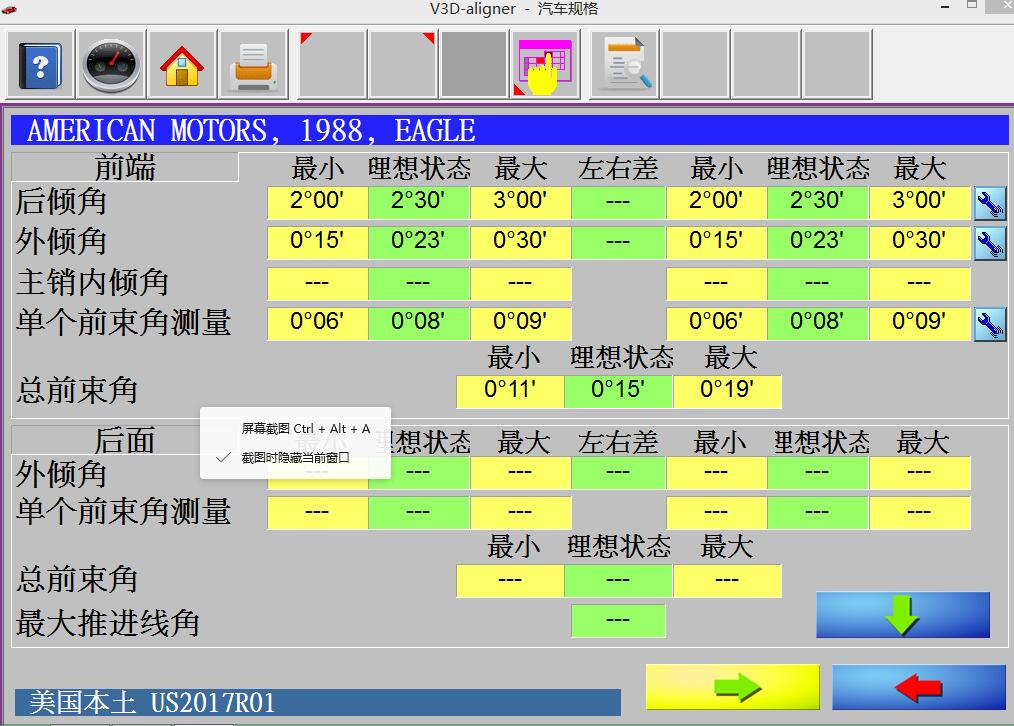
Task: Open the document magnifier search icon
Action: point(626,66)
